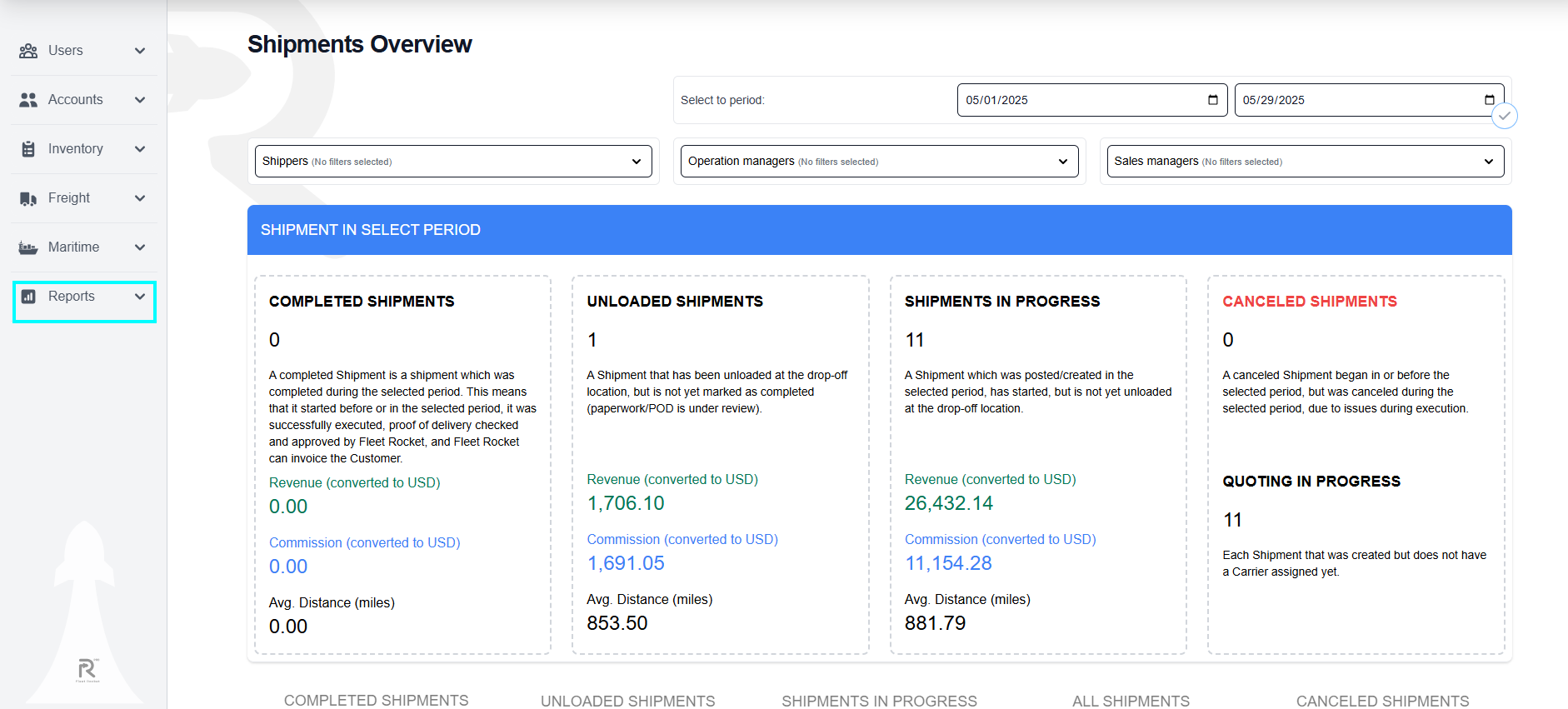Viewport: 1568px width, 709px height.
Task: Expand the Maritime menu chevron
Action: coord(140,247)
